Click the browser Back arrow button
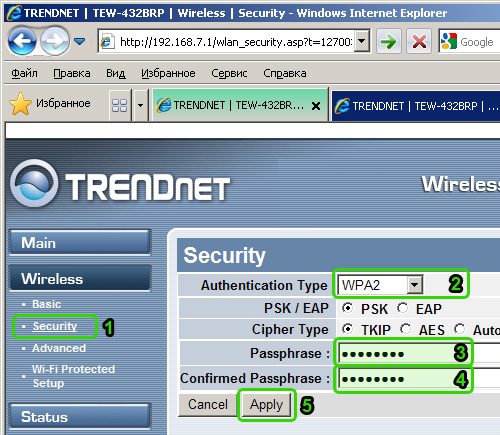Image resolution: width=500 pixels, height=435 pixels. [x=22, y=41]
